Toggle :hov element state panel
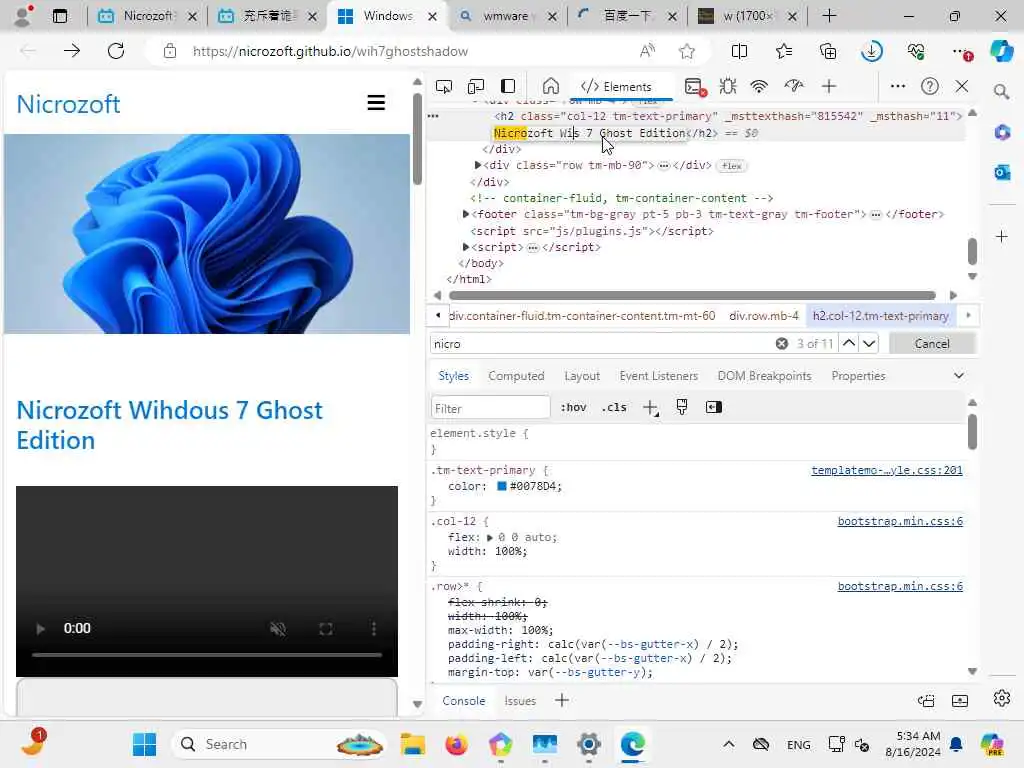The width and height of the screenshot is (1024, 768). coord(573,408)
